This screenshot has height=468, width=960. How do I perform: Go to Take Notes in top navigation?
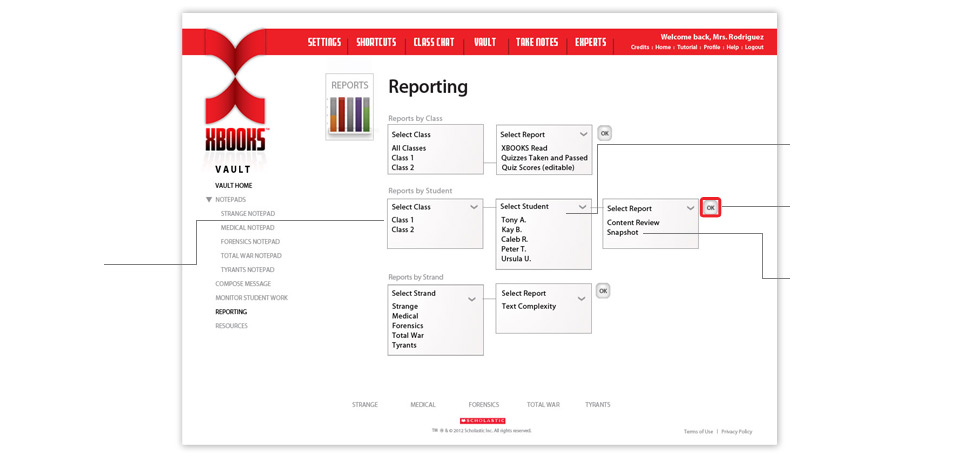click(x=537, y=42)
